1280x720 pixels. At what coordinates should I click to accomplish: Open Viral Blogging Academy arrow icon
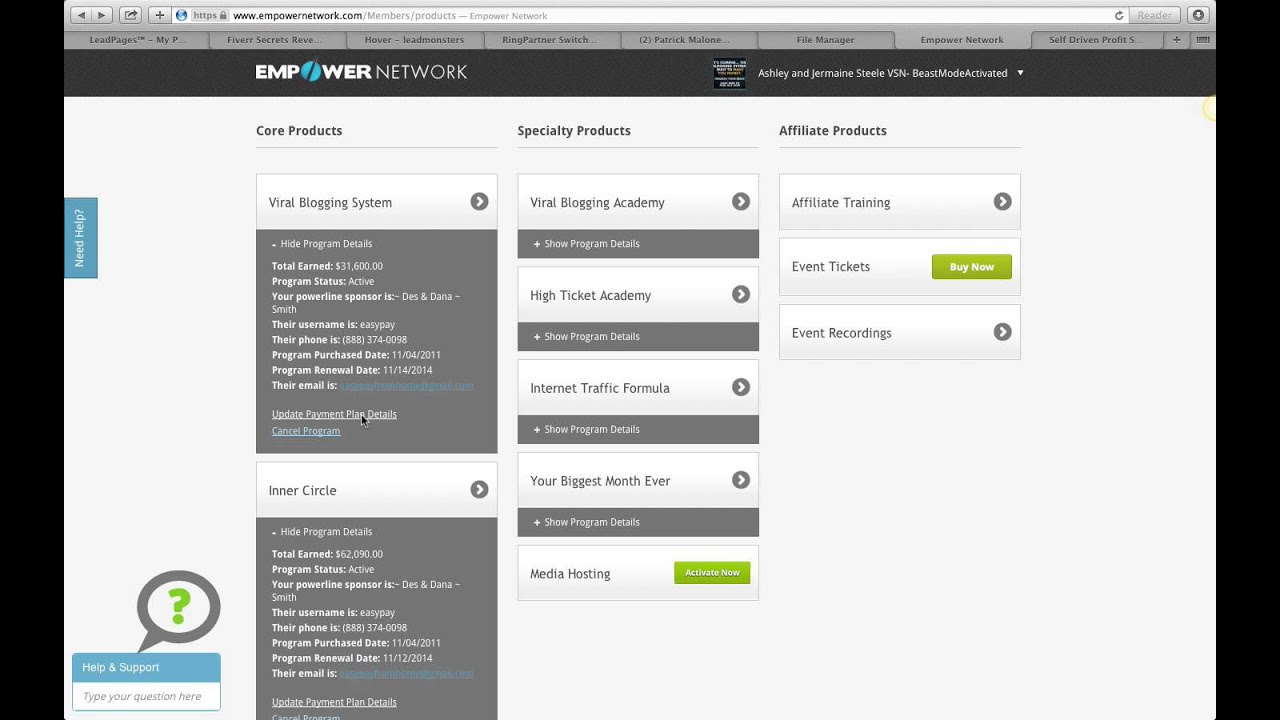(741, 201)
